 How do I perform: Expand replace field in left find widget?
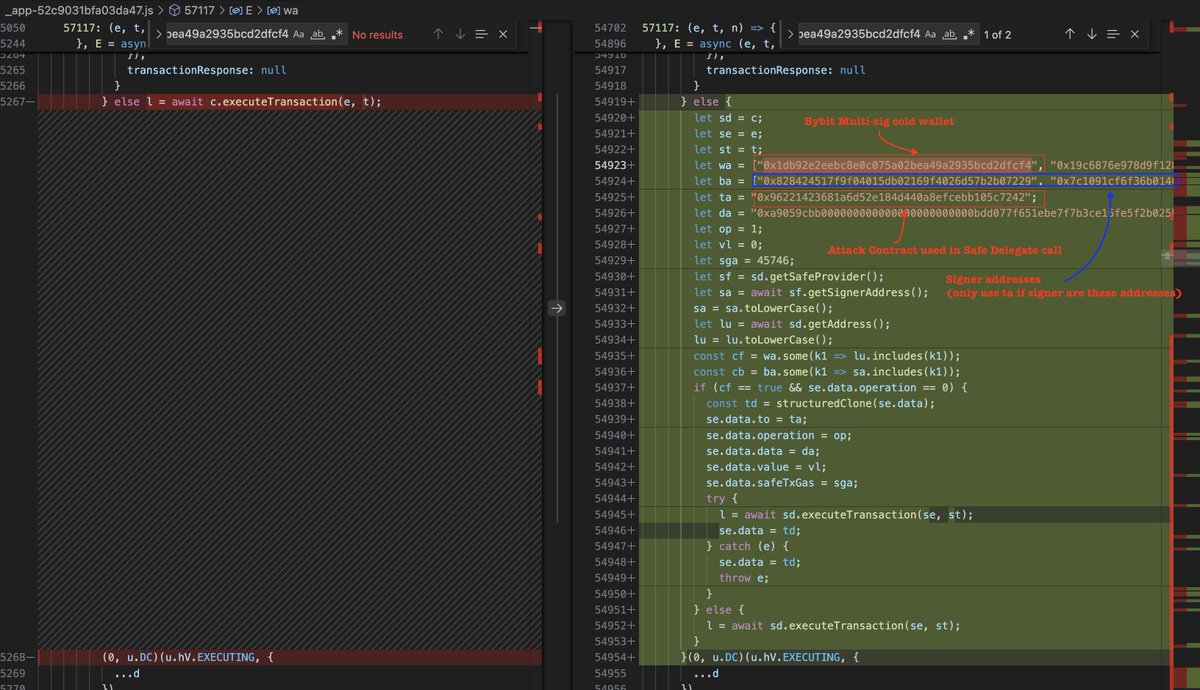point(157,34)
